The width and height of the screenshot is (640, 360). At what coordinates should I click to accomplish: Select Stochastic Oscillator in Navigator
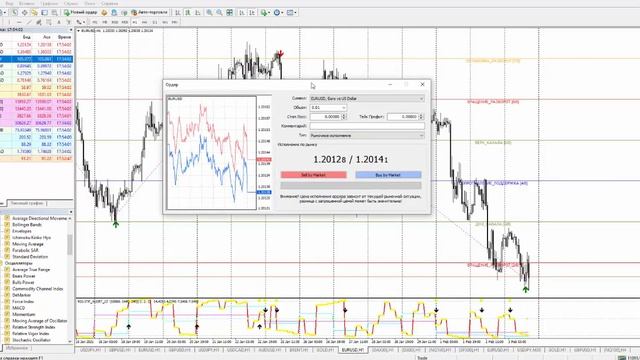click(31, 340)
